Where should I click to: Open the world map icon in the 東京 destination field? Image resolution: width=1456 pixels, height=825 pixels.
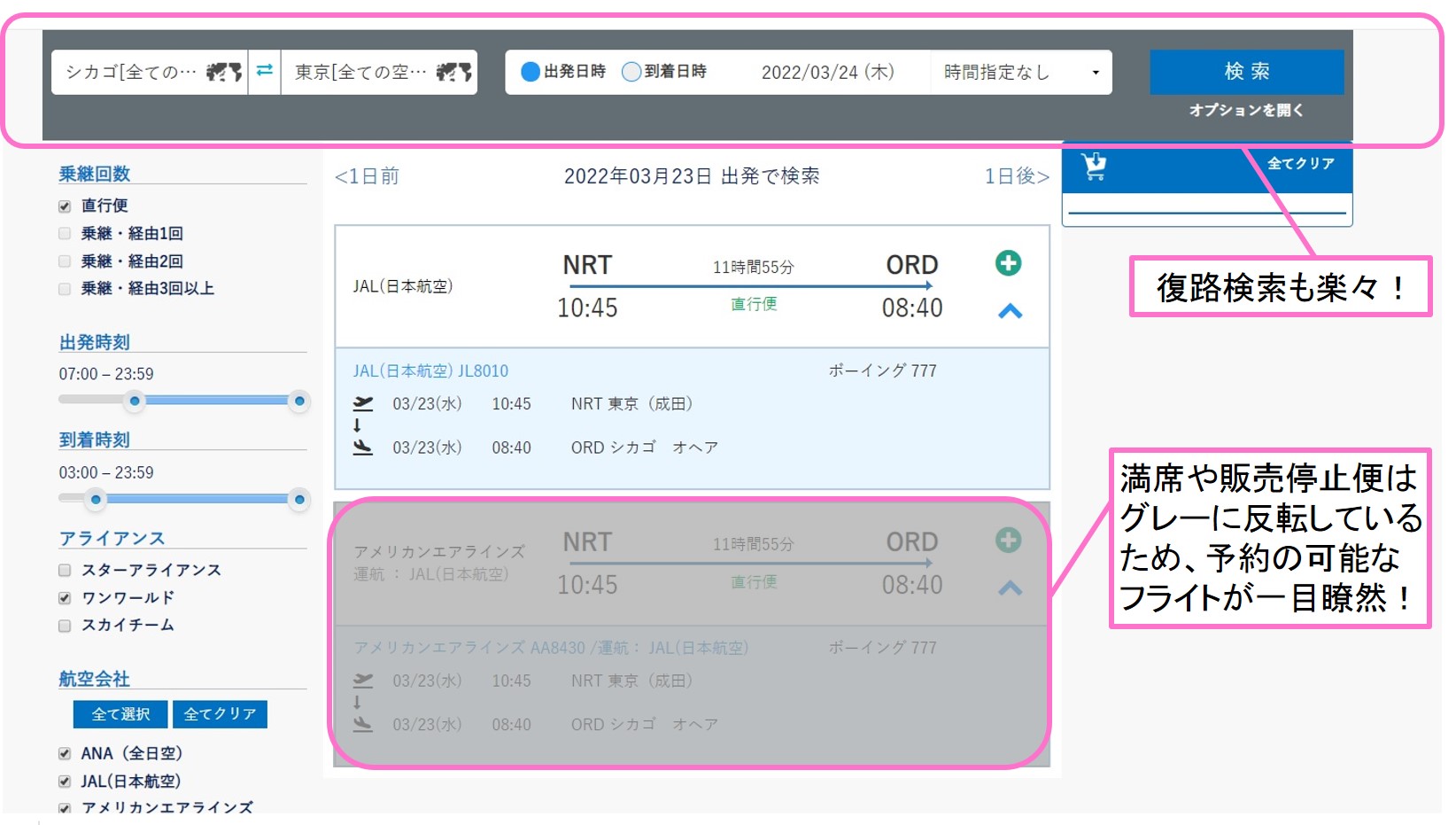453,72
